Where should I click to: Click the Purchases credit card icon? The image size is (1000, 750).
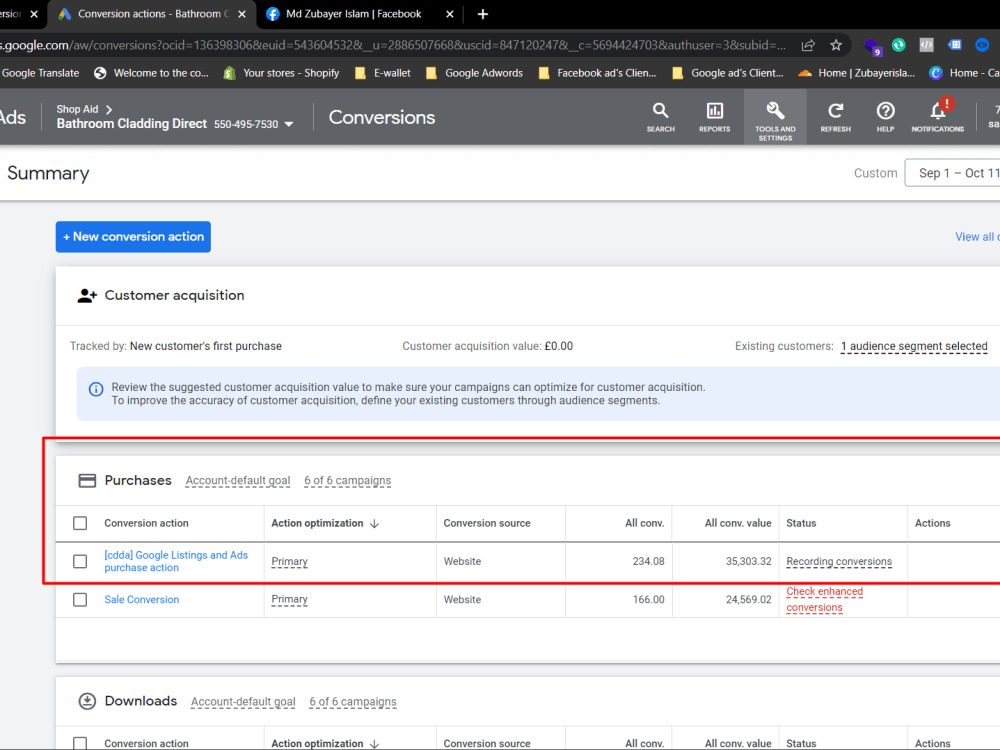pyautogui.click(x=87, y=481)
